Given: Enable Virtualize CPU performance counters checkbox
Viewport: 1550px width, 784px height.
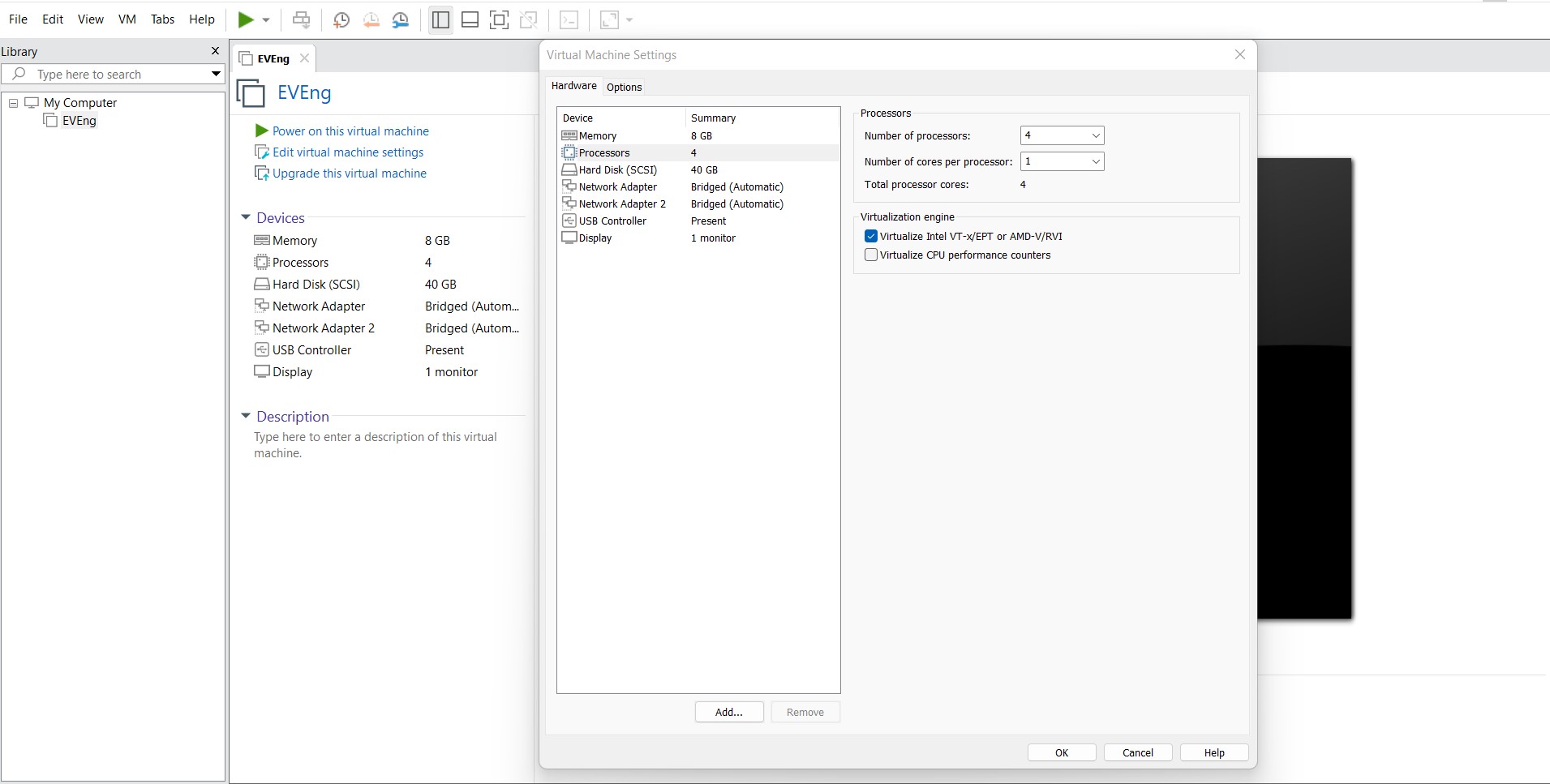Looking at the screenshot, I should click(871, 255).
